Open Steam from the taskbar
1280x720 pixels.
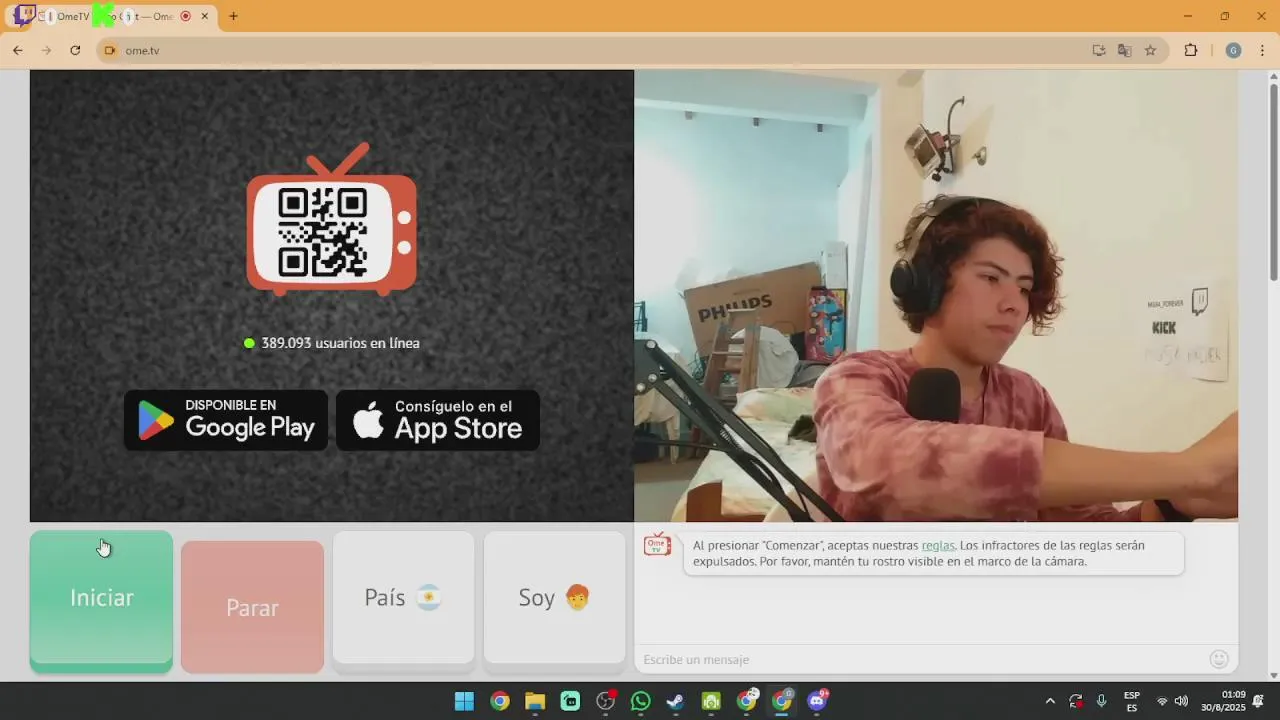coord(676,701)
